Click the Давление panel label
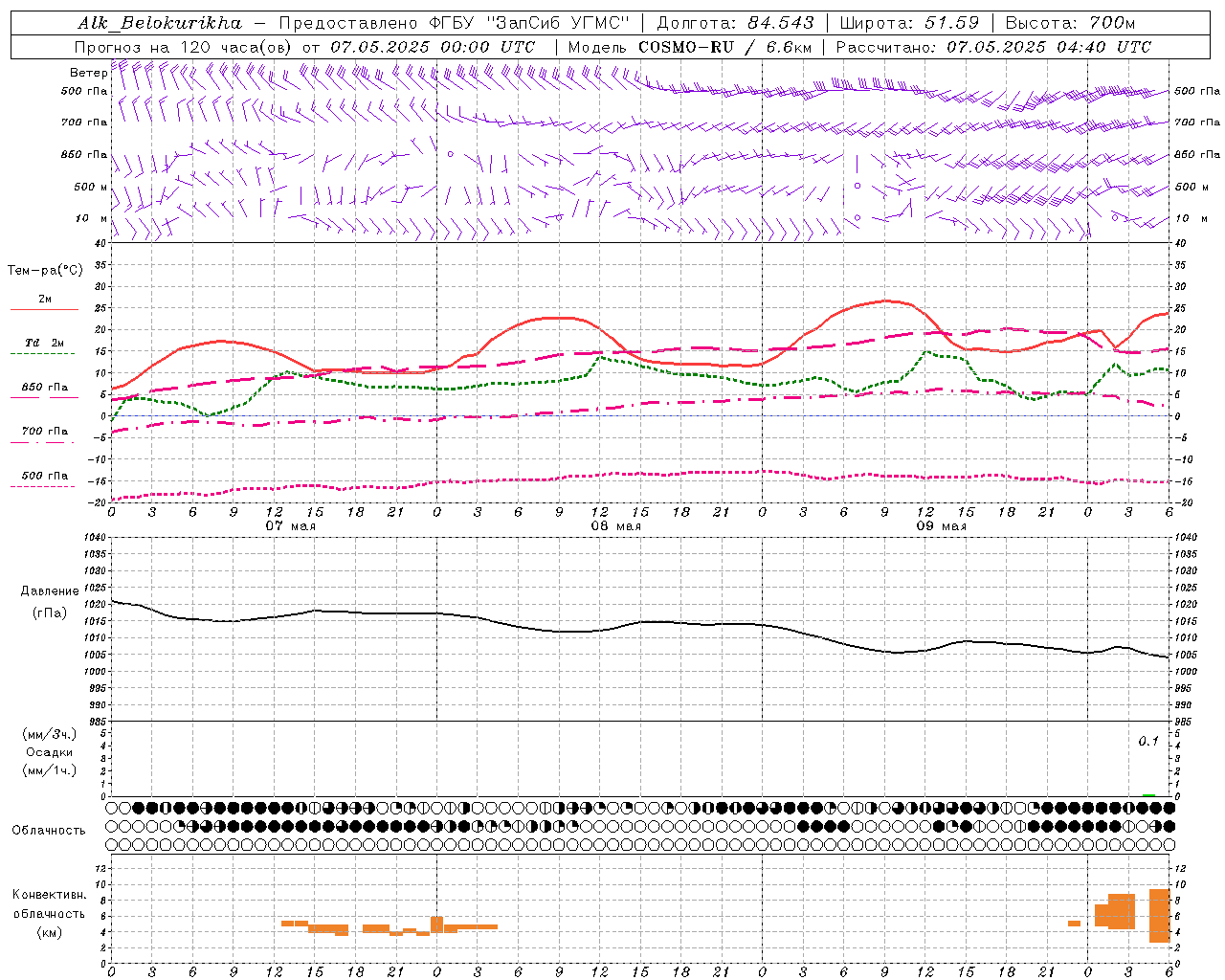This screenshot has width=1225, height=980. (49, 591)
